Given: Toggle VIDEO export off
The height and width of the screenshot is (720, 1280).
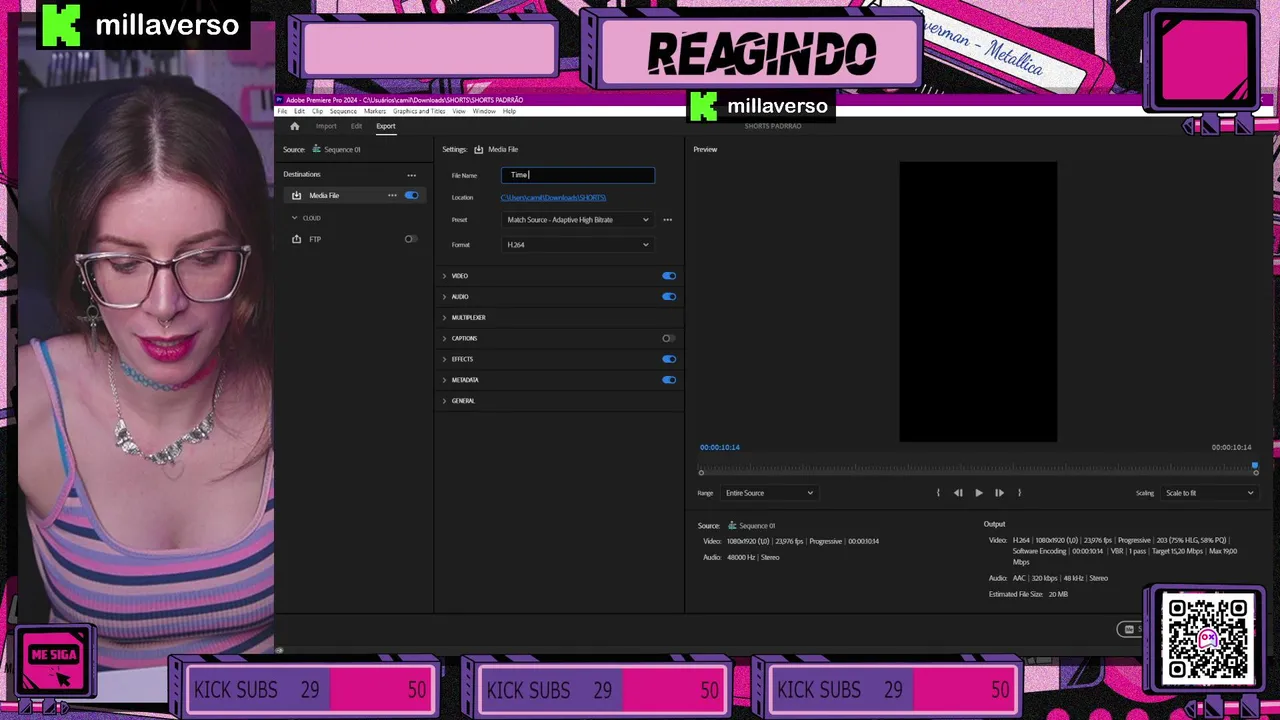Looking at the screenshot, I should 669,276.
